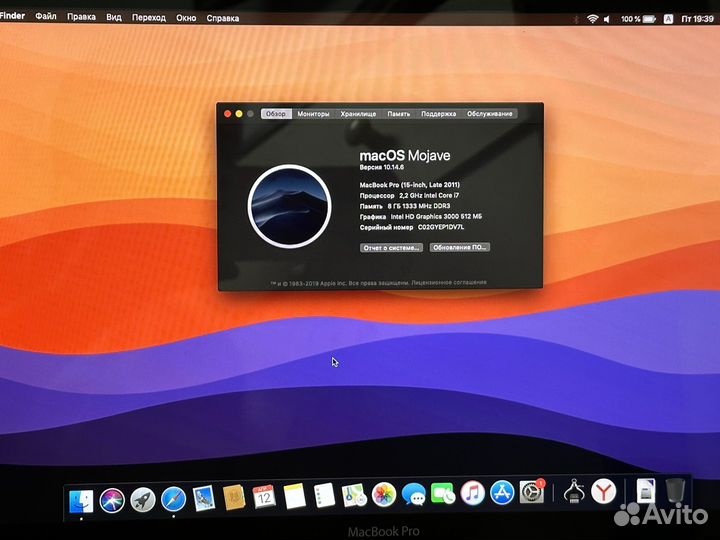Switch to the Обслуживание tab
This screenshot has height=540, width=720.
coord(489,113)
